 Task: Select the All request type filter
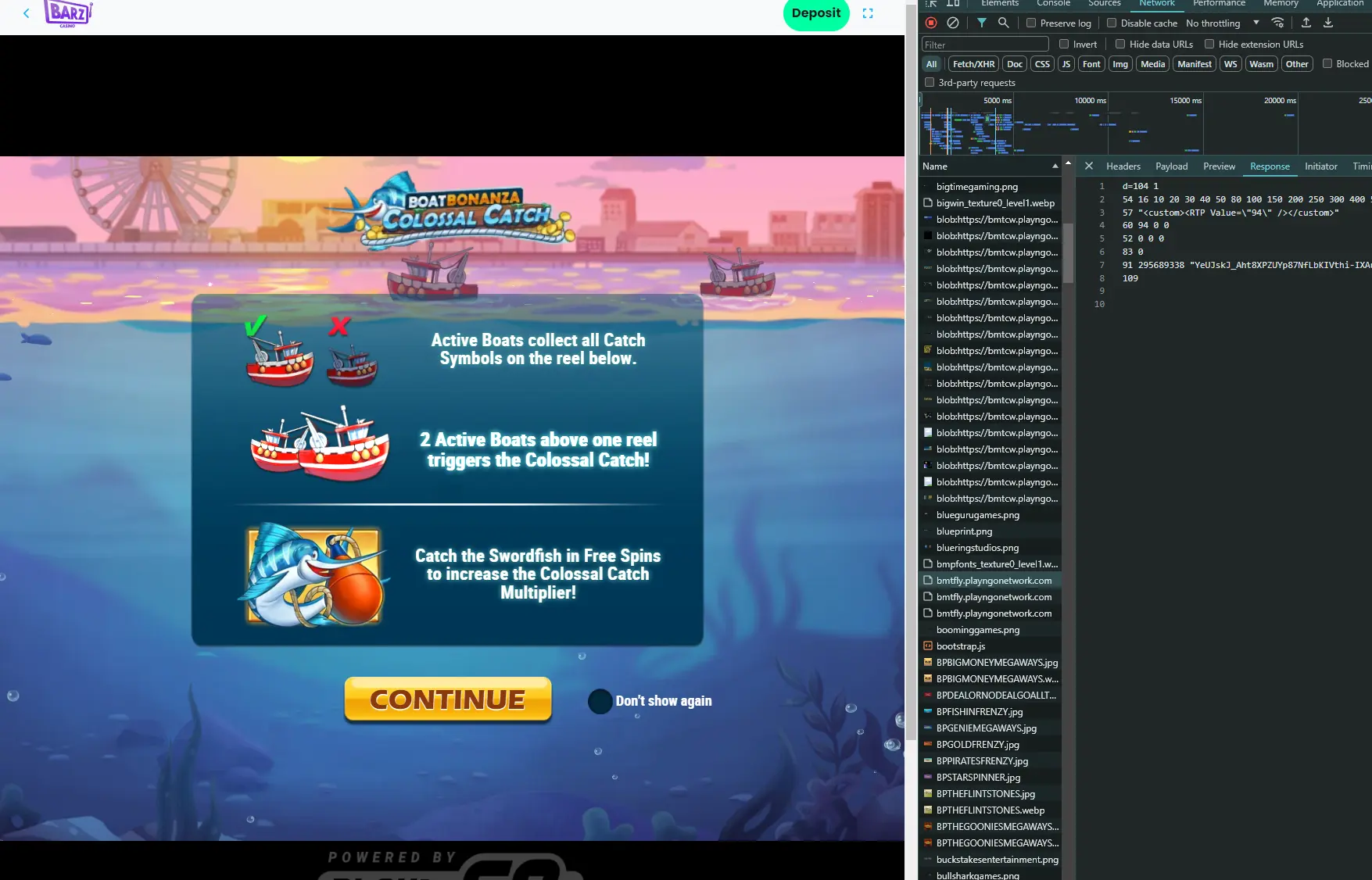(931, 64)
